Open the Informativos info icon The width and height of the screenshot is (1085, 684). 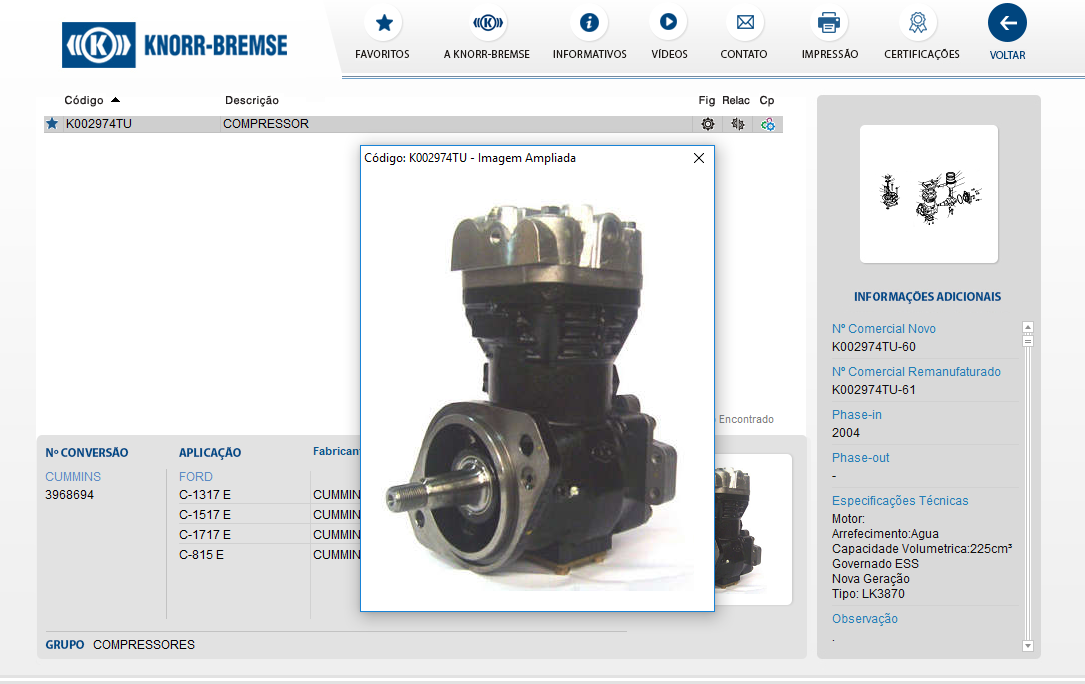(x=589, y=23)
